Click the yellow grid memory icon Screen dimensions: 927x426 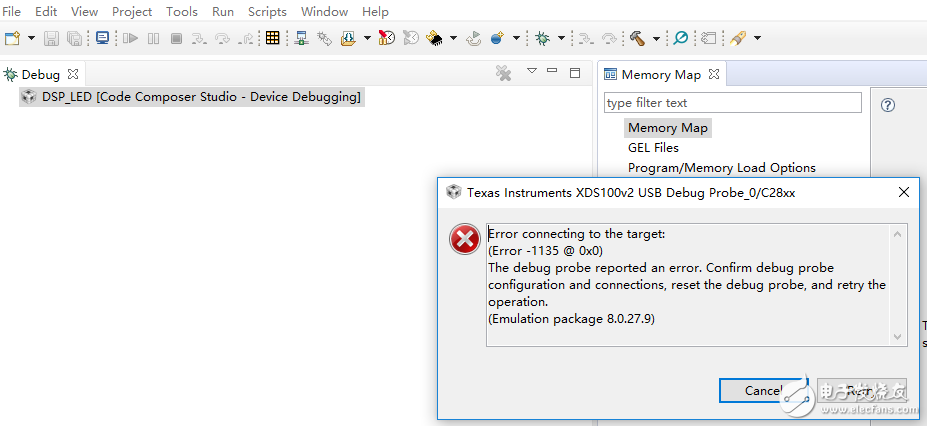tap(272, 38)
